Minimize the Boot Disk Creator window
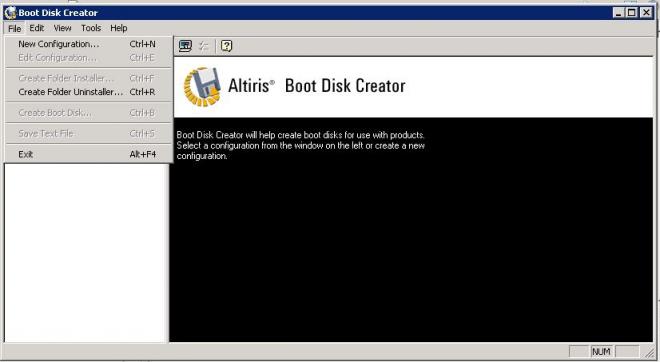This screenshot has width=660, height=362. point(618,13)
